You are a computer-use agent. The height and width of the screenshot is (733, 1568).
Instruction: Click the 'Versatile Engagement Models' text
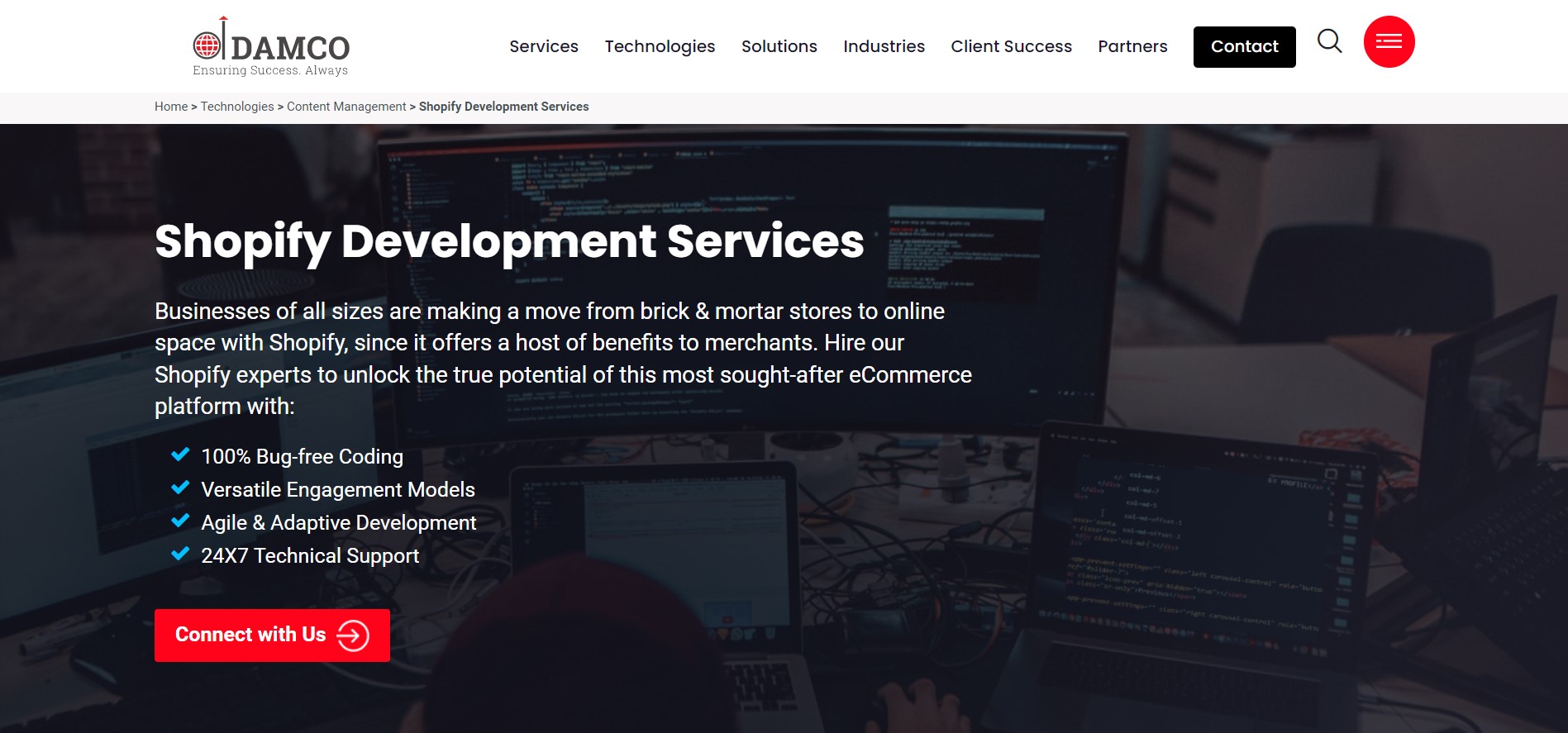[338, 489]
